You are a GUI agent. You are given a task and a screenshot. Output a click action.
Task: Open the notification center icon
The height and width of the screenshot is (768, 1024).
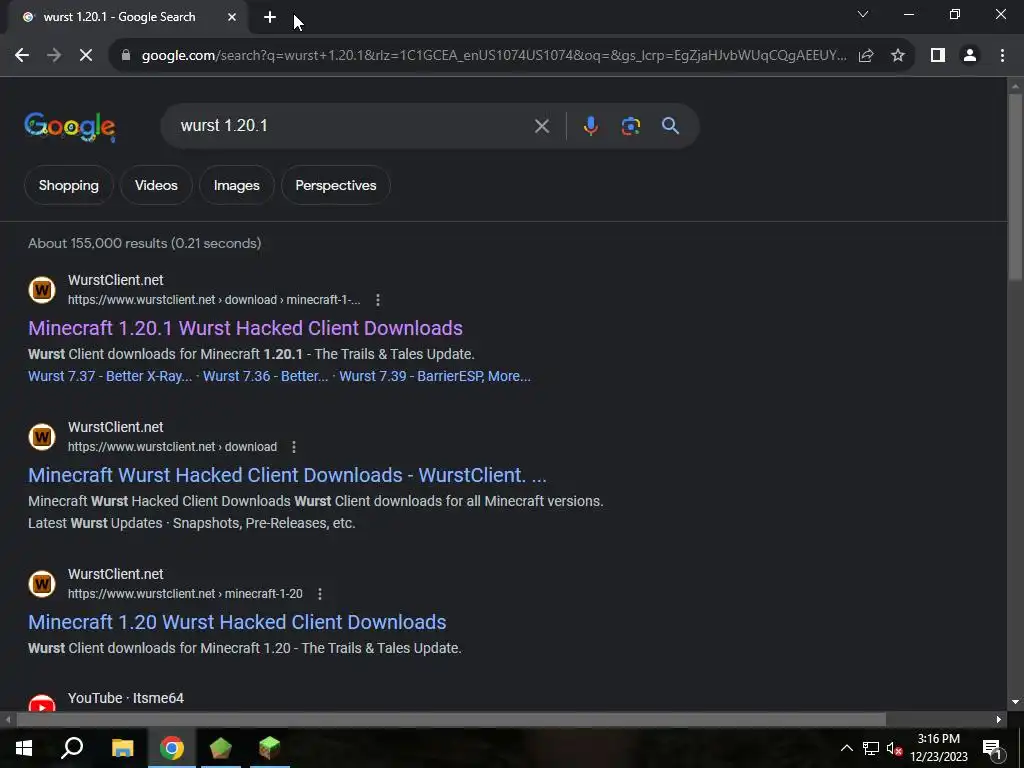pos(992,748)
